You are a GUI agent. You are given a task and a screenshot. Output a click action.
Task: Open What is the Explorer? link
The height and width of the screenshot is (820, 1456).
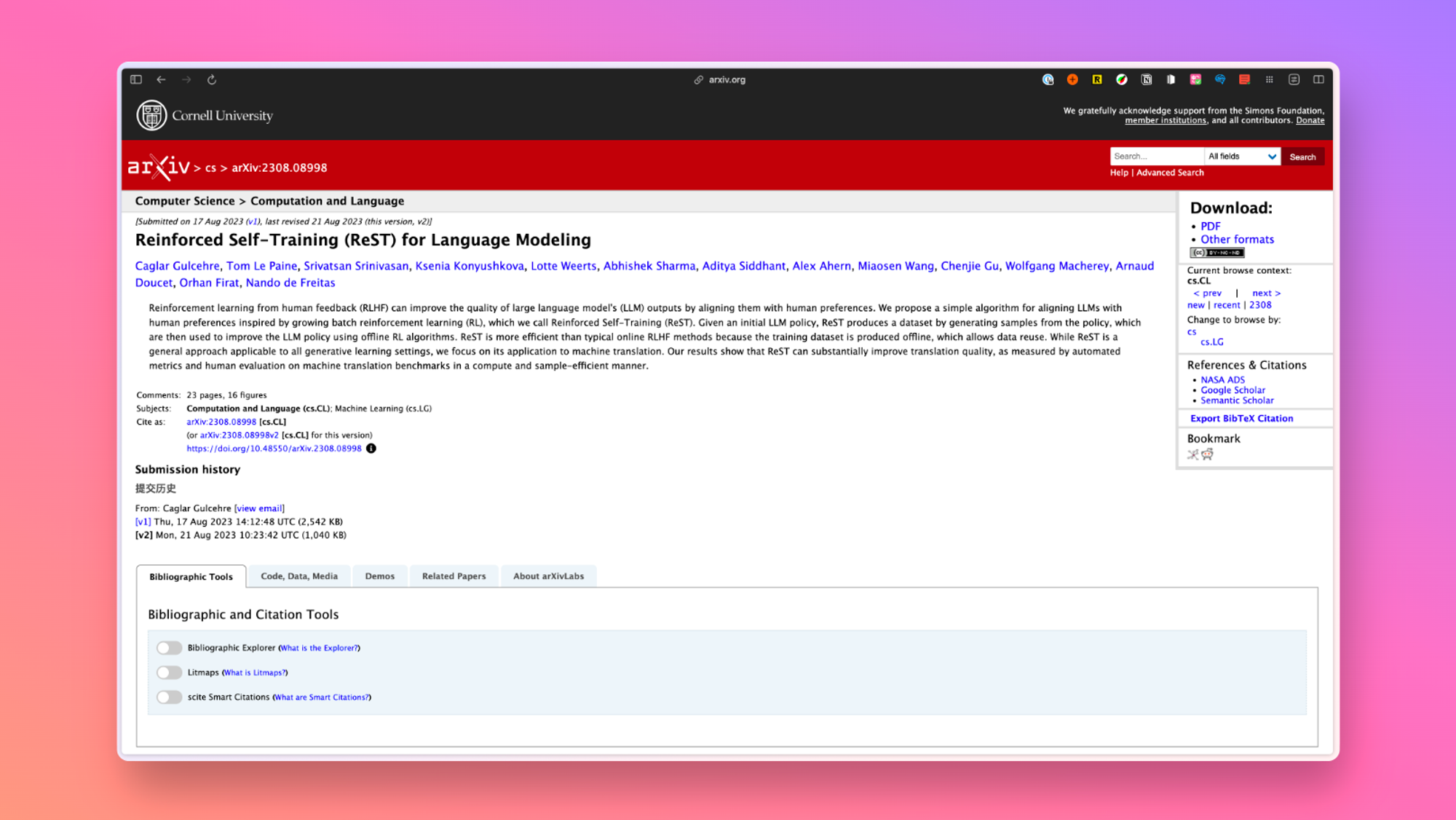(x=319, y=648)
